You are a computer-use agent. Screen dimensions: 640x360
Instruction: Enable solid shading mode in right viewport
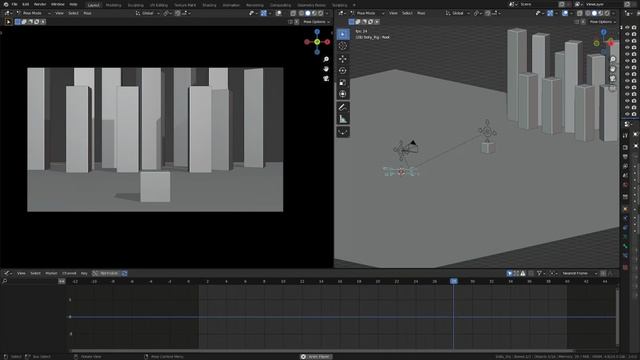click(x=594, y=13)
